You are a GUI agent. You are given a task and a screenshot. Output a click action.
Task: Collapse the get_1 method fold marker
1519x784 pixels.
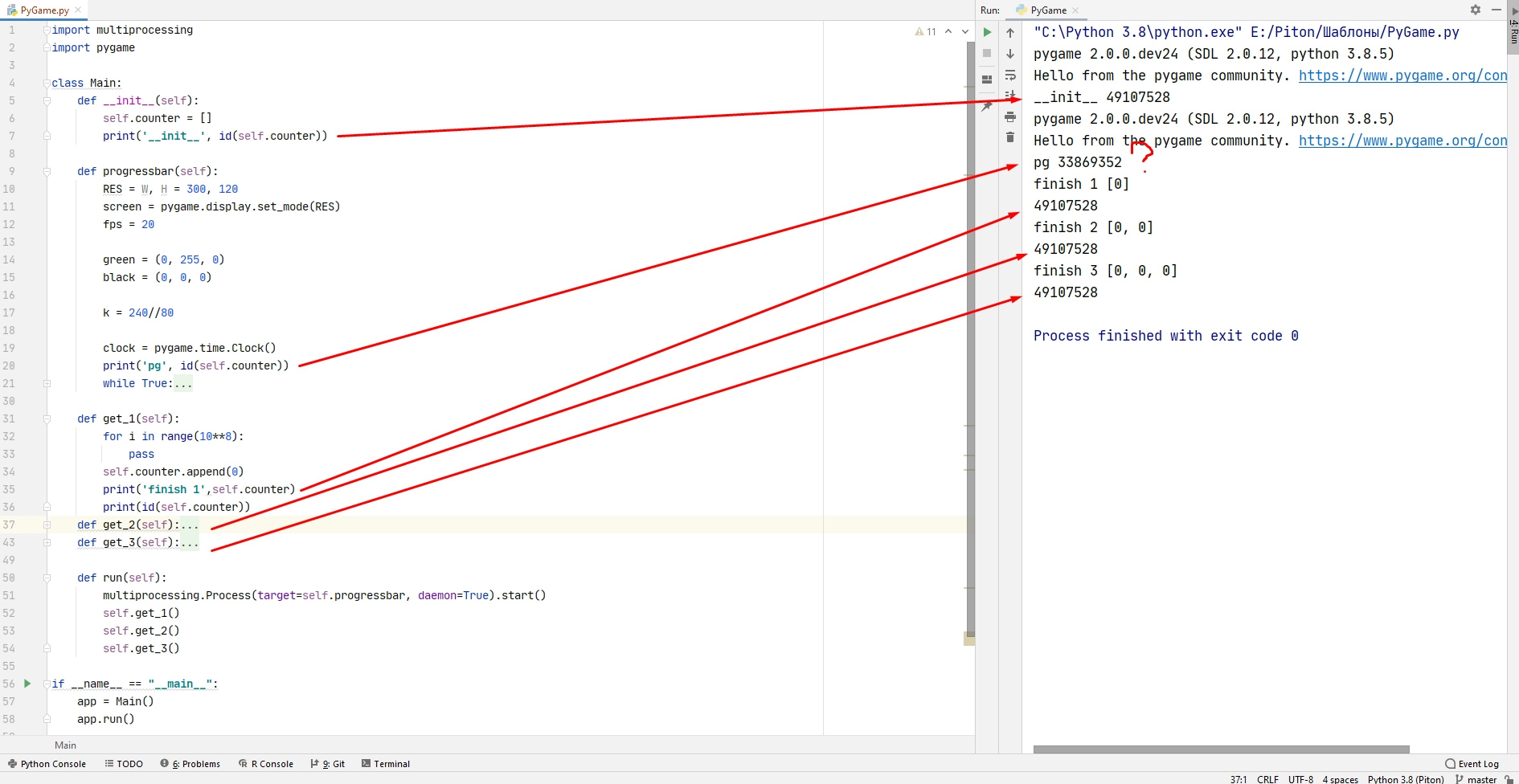coord(47,419)
